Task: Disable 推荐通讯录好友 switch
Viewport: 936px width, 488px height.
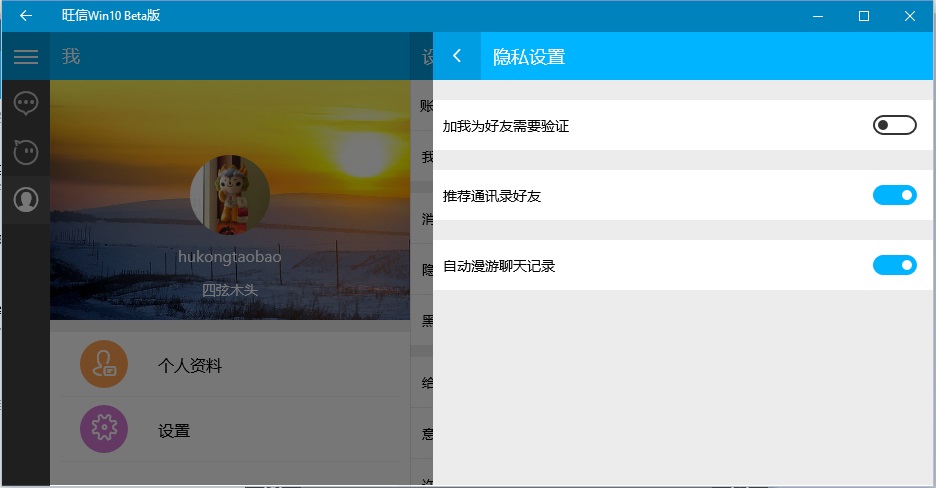Action: (894, 195)
